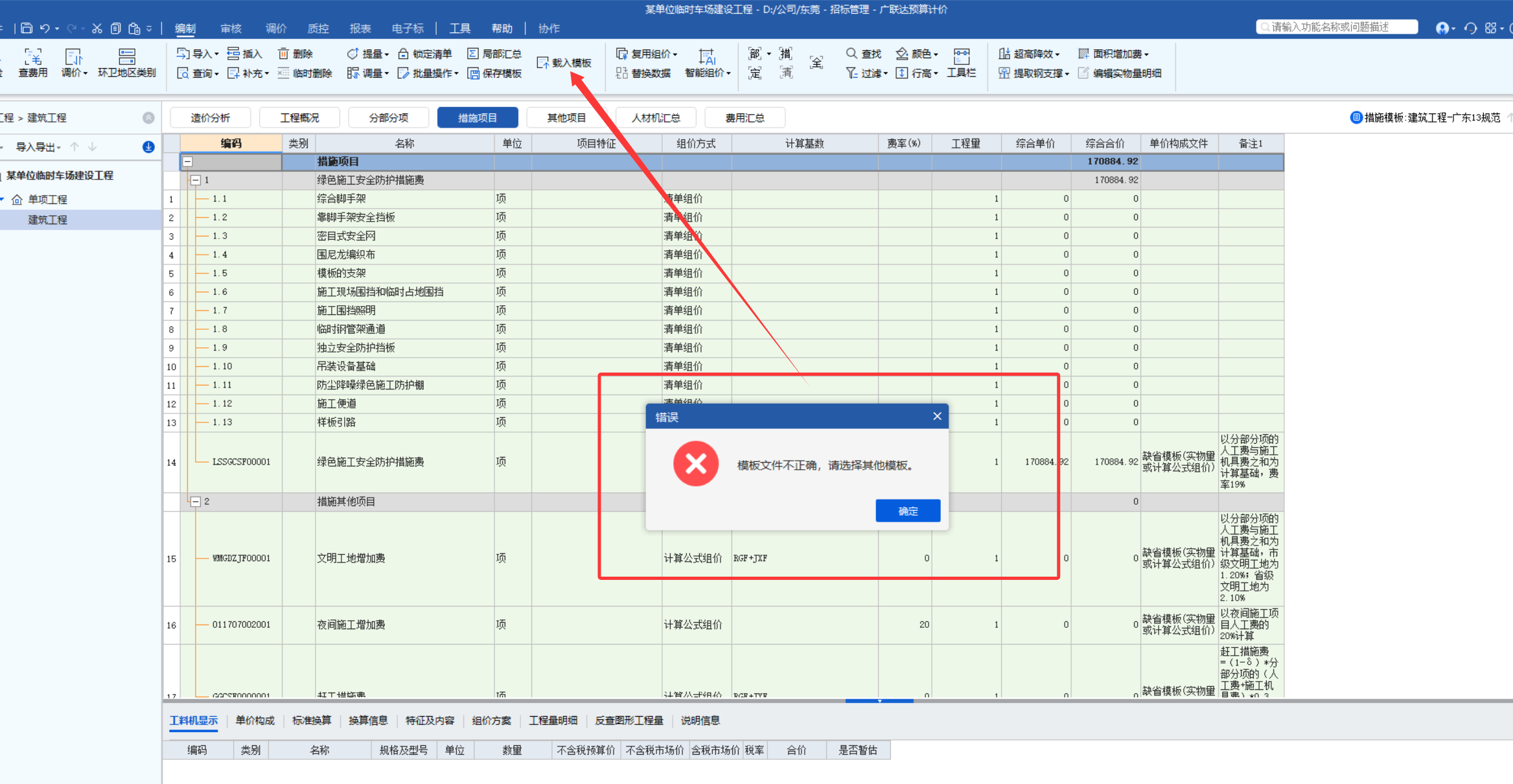
Task: Click the 保存模板 (save template) icon
Action: (x=474, y=73)
